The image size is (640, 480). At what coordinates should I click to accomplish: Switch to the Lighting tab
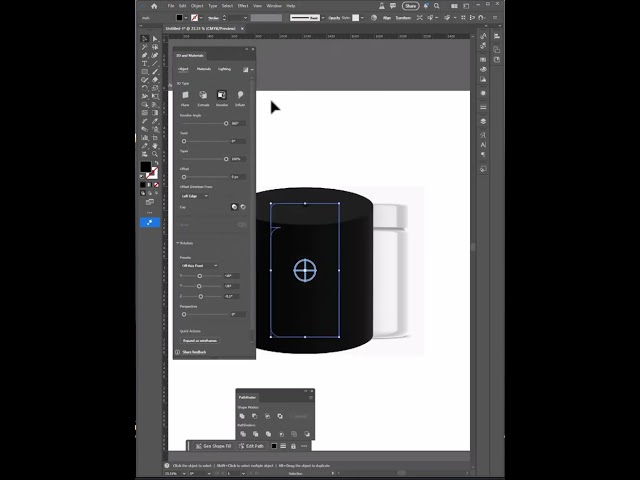224,69
